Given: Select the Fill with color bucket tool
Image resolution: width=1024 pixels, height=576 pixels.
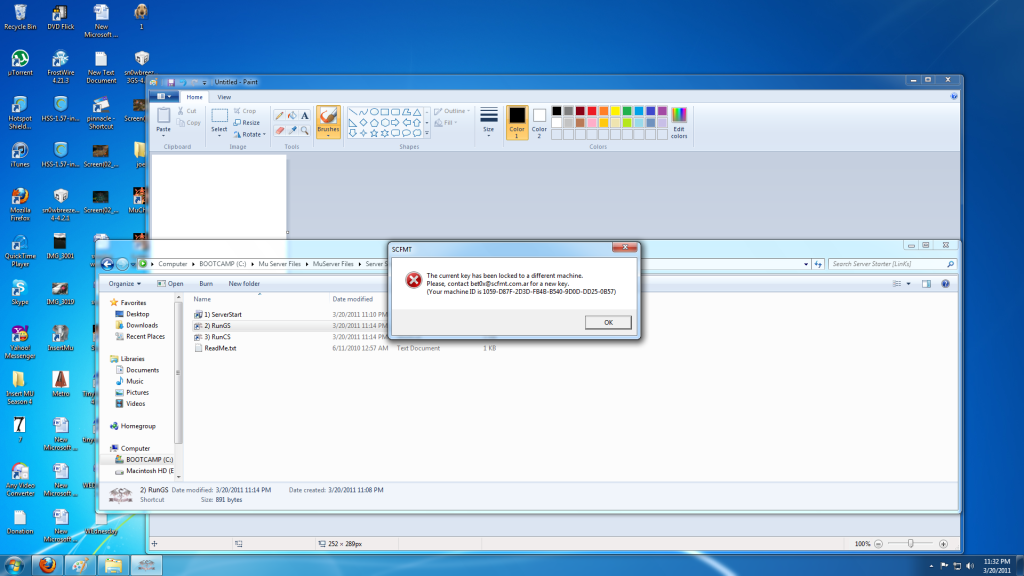Looking at the screenshot, I should point(292,116).
